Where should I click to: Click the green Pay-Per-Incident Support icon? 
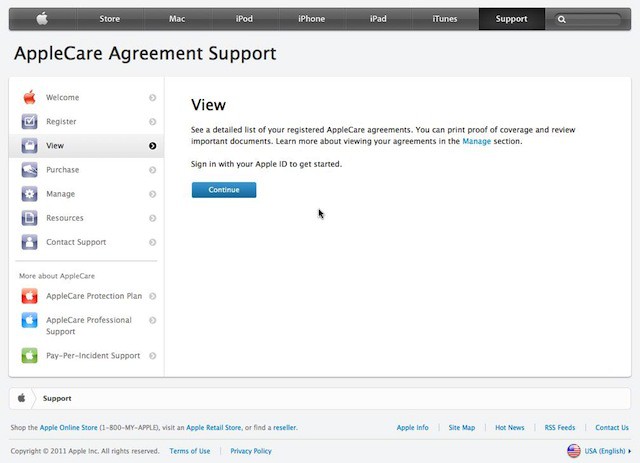pos(29,355)
